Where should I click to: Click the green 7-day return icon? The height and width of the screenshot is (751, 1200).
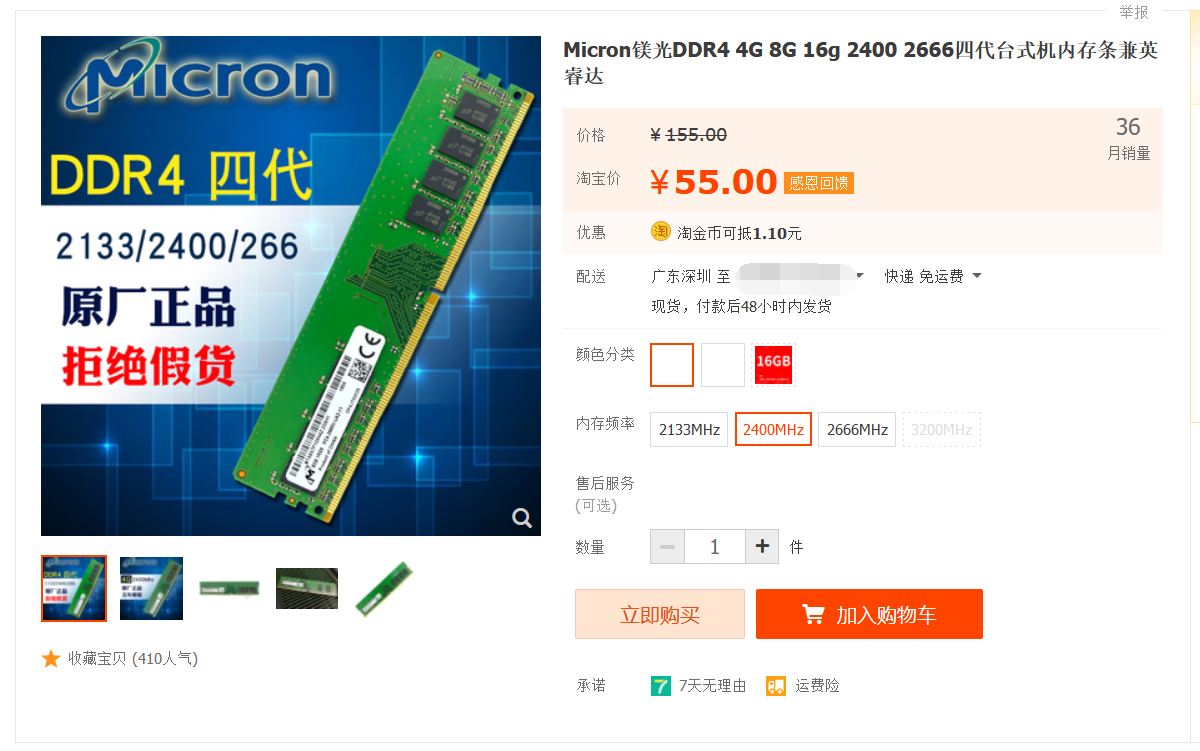click(x=661, y=685)
